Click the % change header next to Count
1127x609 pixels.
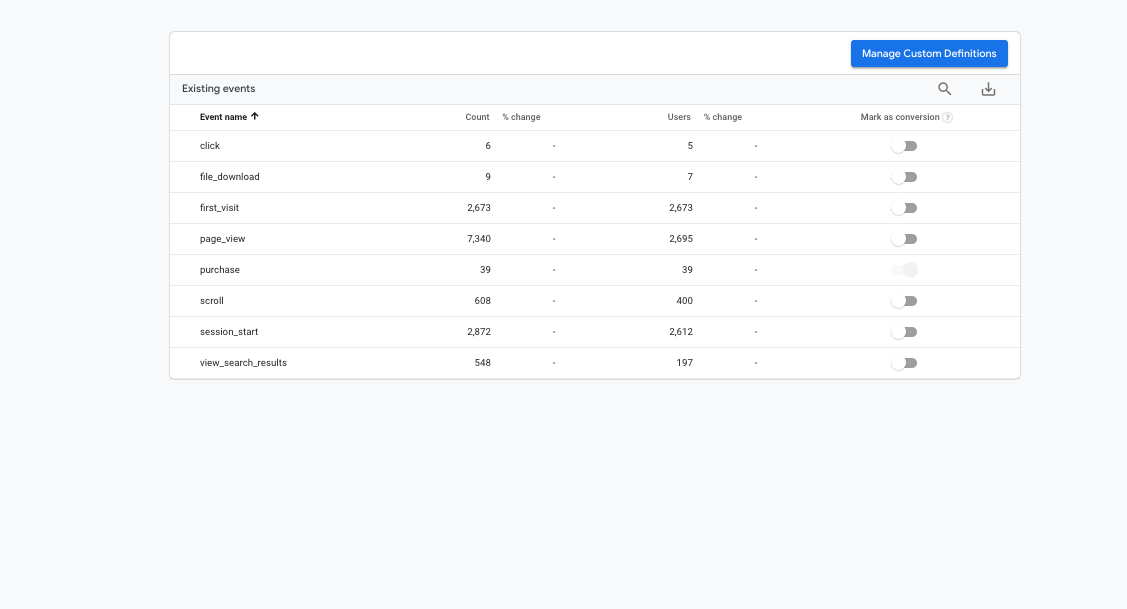point(521,117)
